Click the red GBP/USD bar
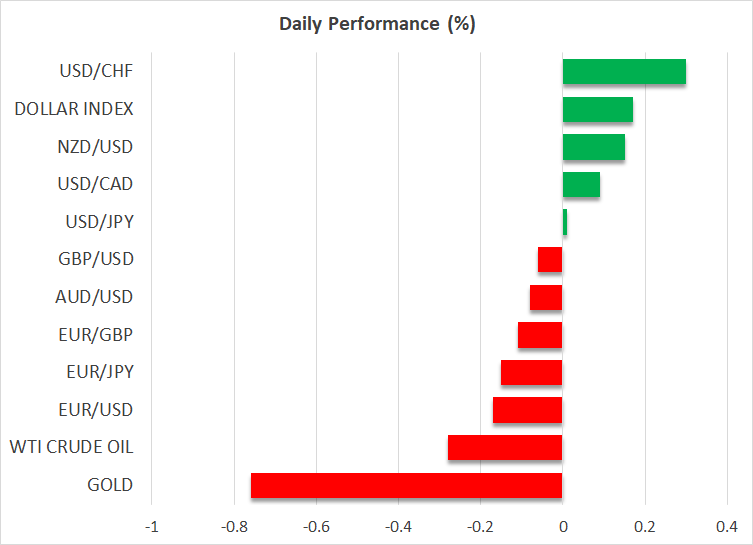Viewport: 753px width, 545px height. pos(550,260)
